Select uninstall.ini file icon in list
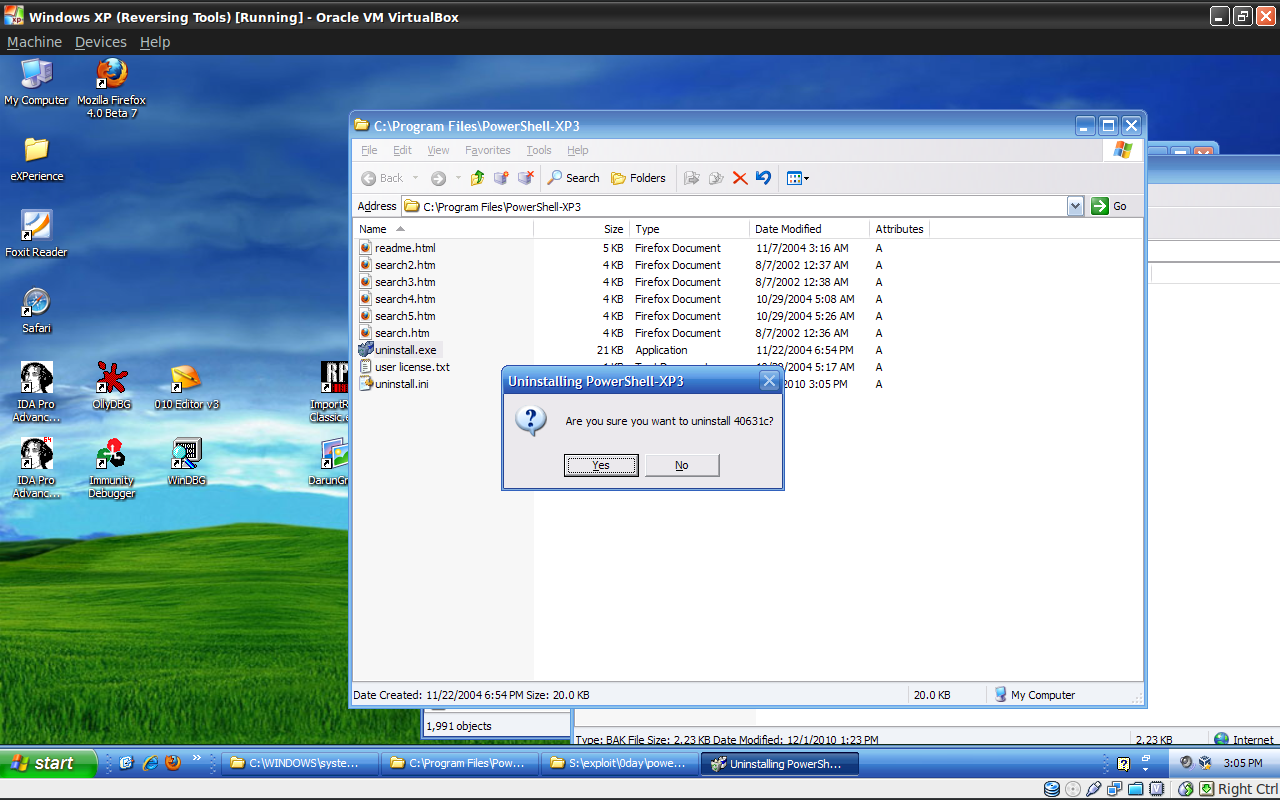The image size is (1280, 800). [366, 384]
